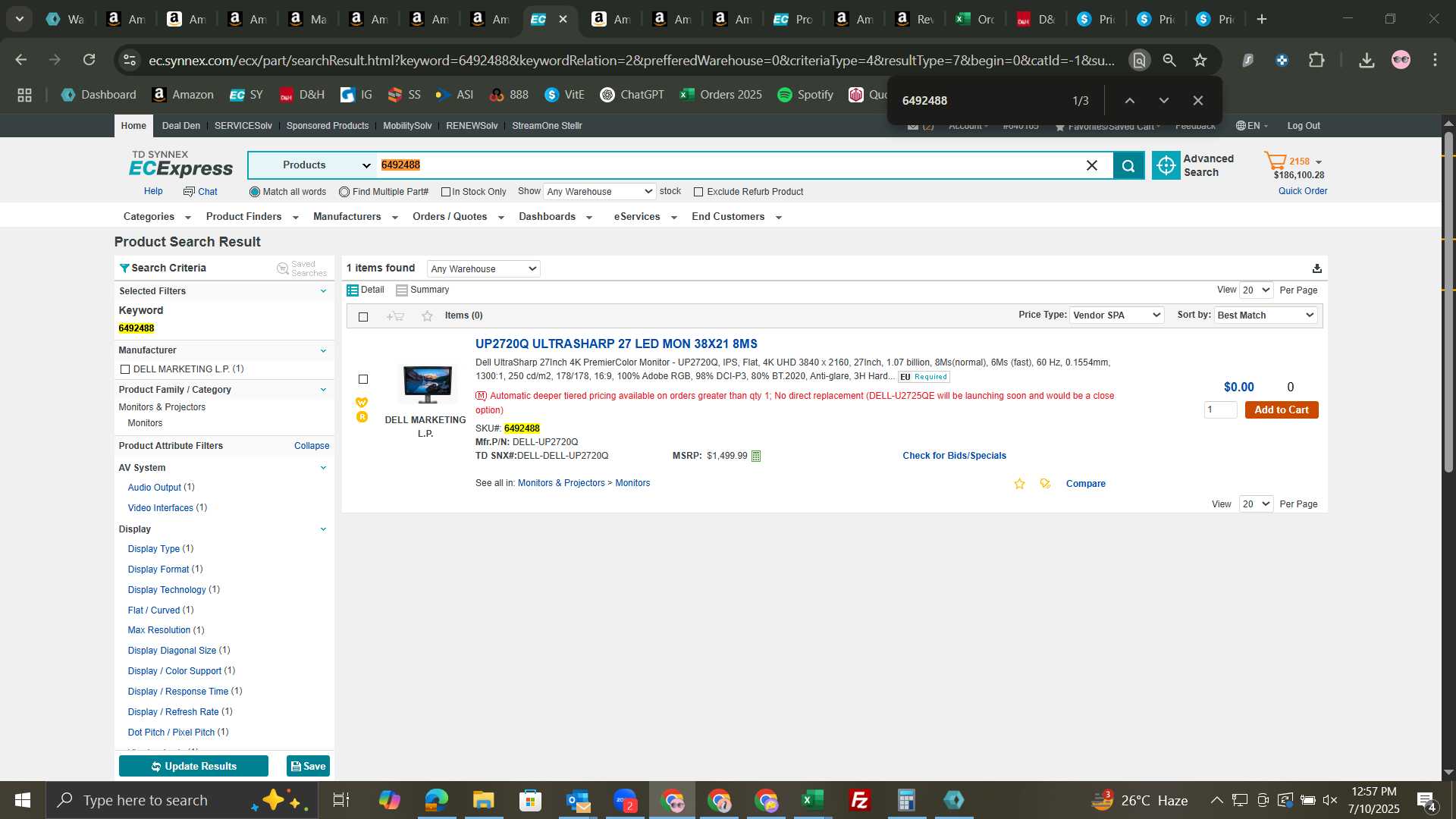Image resolution: width=1456 pixels, height=819 pixels.
Task: Open UP2720Q ULTRASHARP product title link
Action: (616, 344)
